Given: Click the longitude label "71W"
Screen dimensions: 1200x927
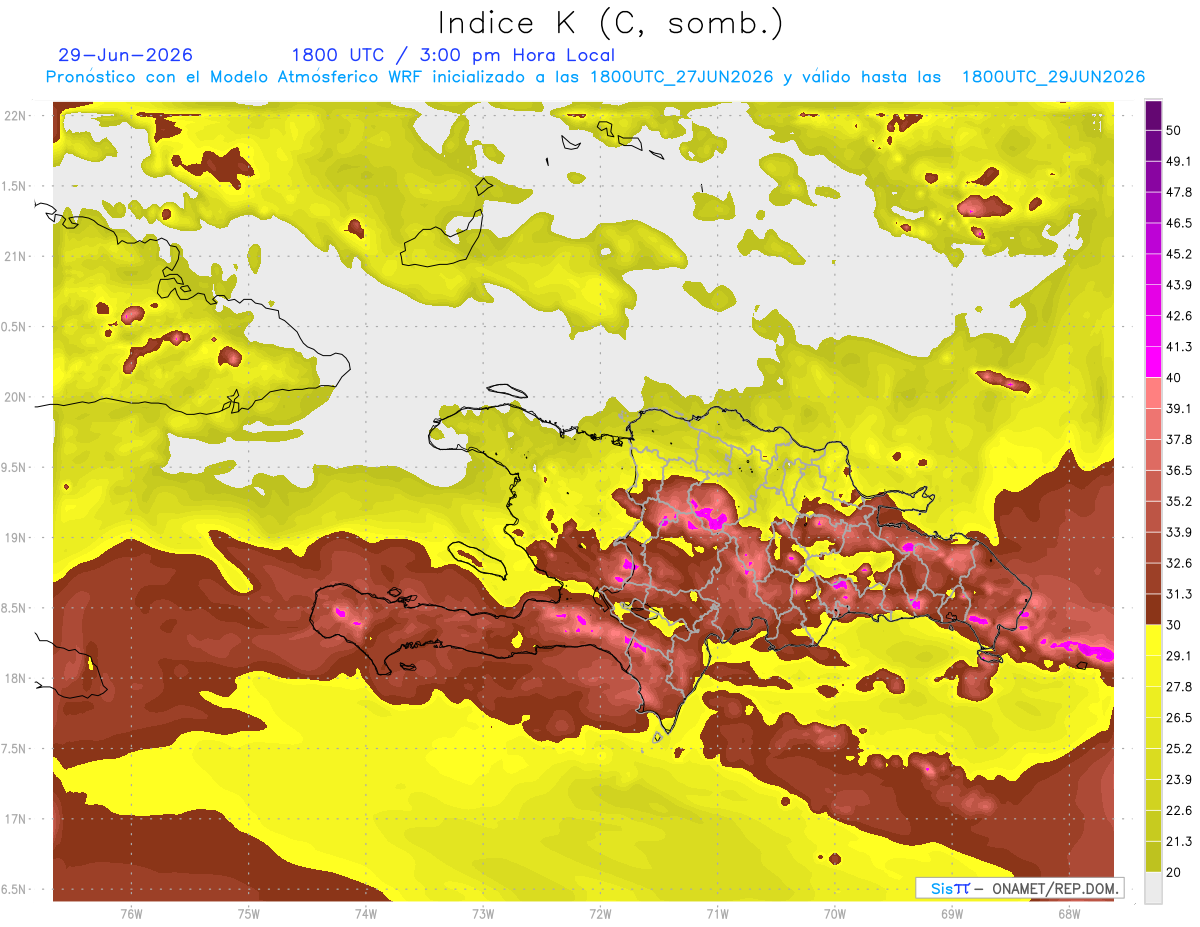Looking at the screenshot, I should coord(717,914).
